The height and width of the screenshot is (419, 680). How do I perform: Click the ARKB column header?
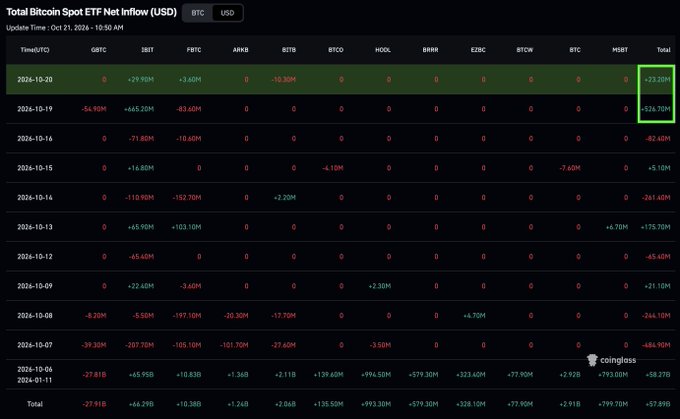pyautogui.click(x=241, y=50)
